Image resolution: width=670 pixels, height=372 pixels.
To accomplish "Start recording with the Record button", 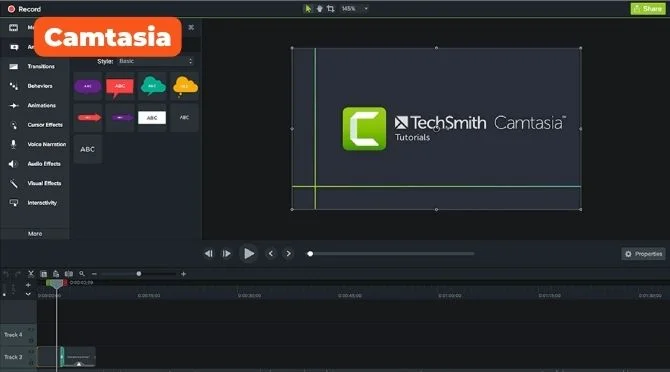I will click(x=24, y=9).
